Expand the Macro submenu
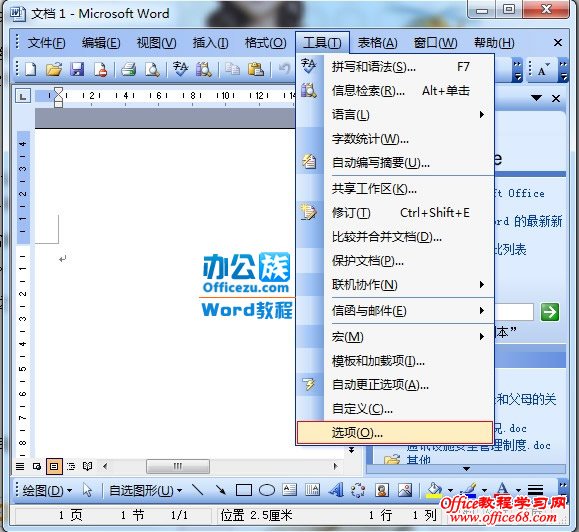 [x=395, y=337]
